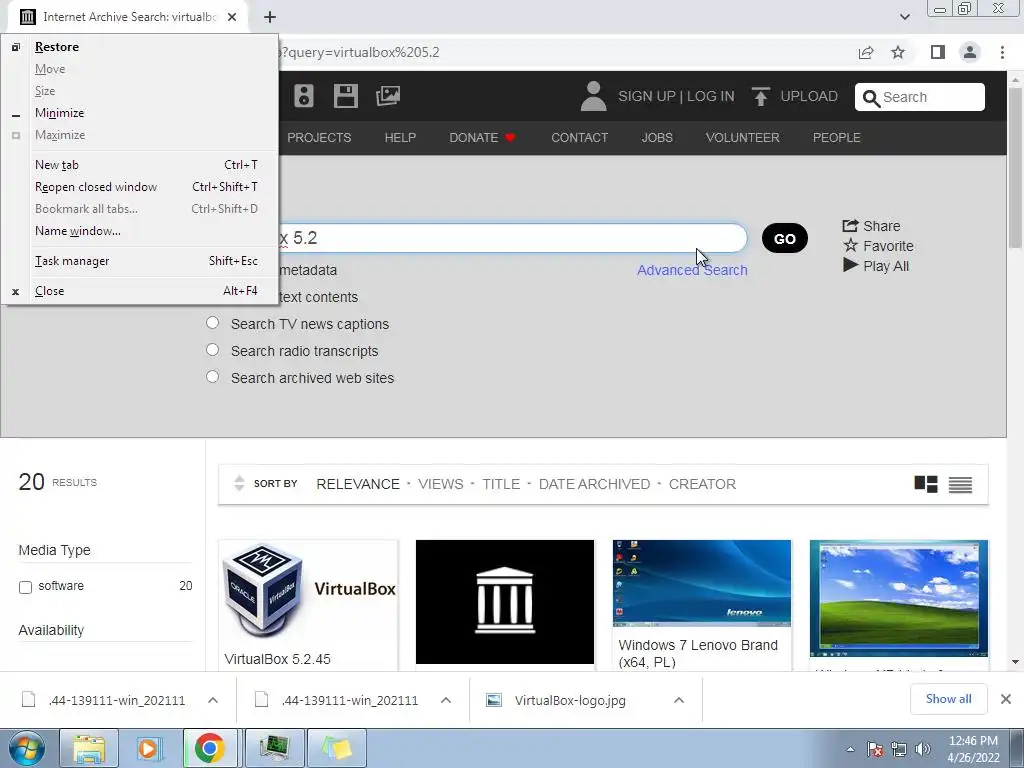
Task: Open CONTACT in the navigation bar
Action: 579,138
